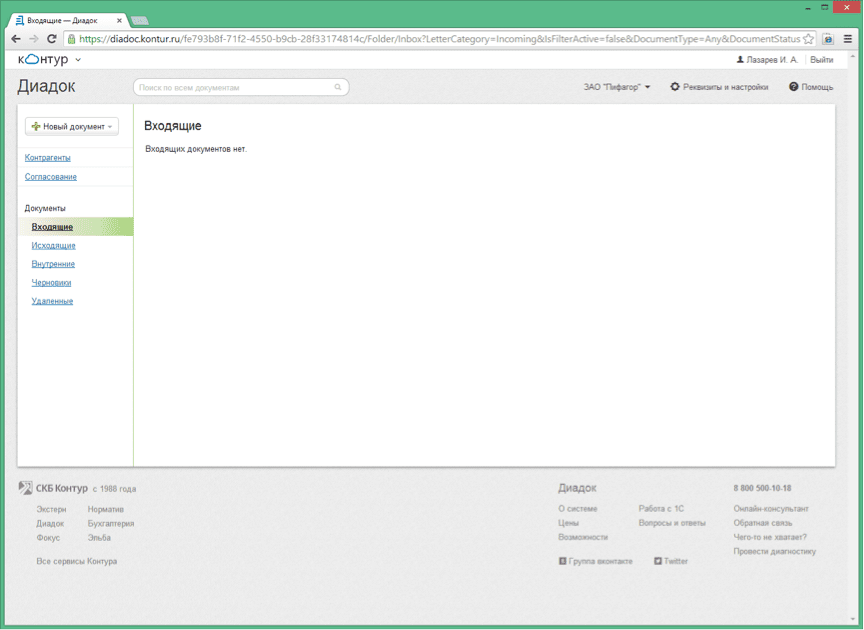Select the Входящие folder in sidebar
864x630 pixels.
(75, 227)
